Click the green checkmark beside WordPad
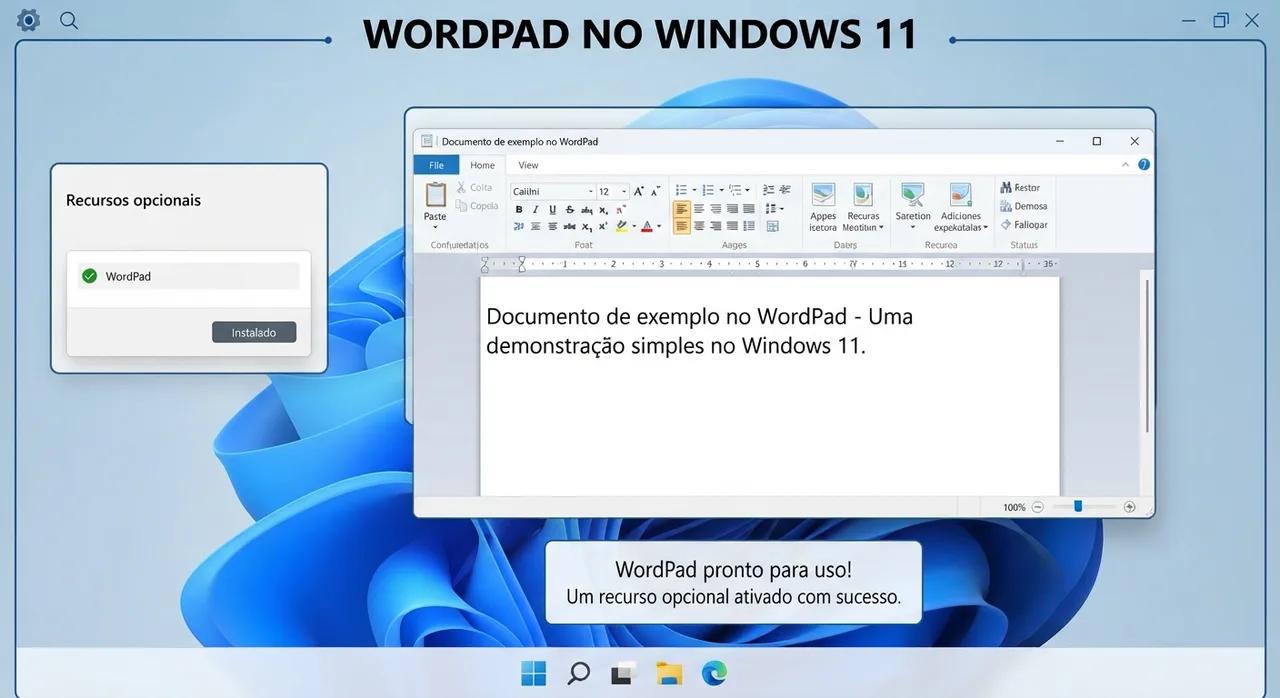 tap(89, 276)
